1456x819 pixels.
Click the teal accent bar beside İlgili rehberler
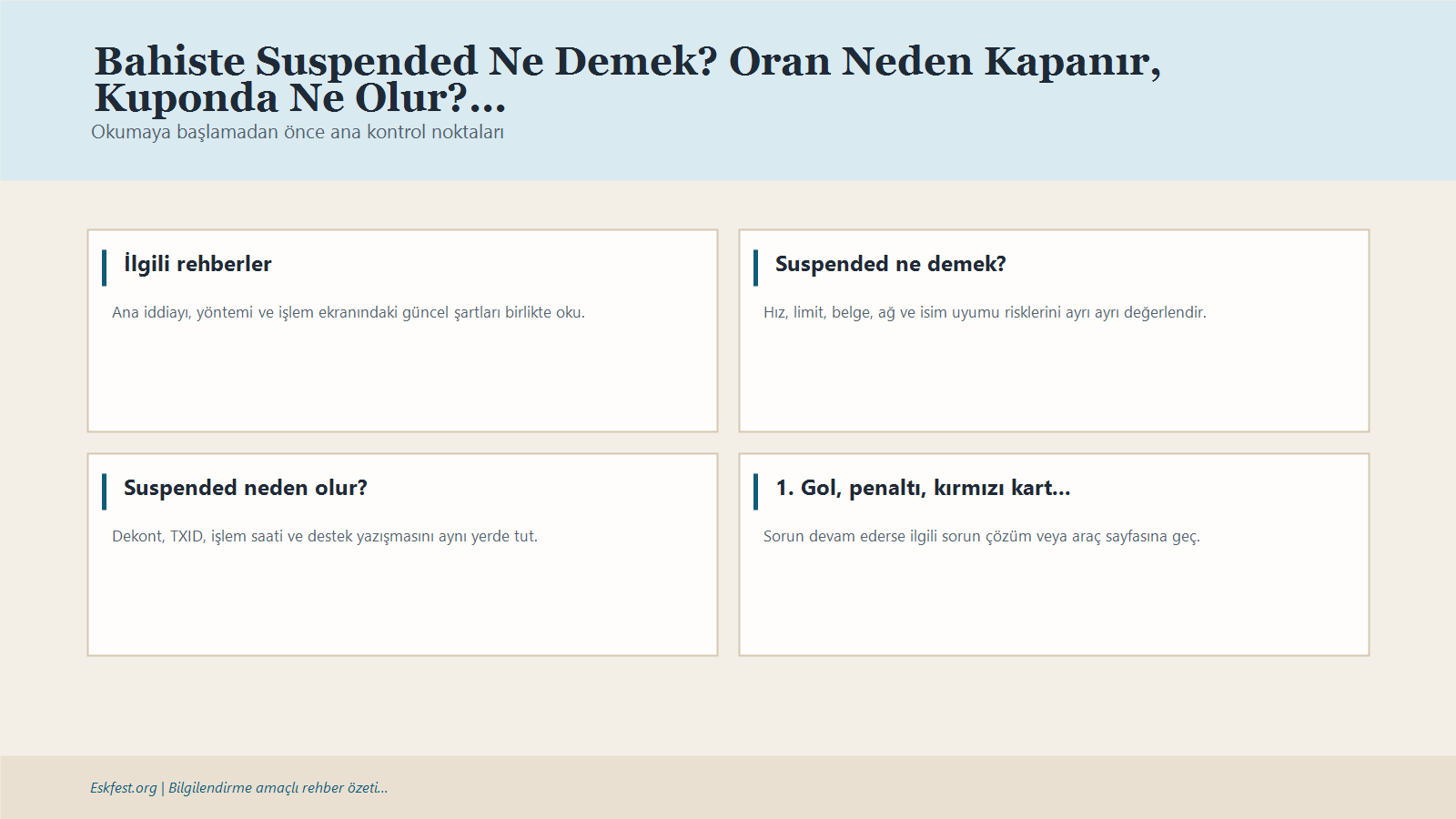pos(106,264)
